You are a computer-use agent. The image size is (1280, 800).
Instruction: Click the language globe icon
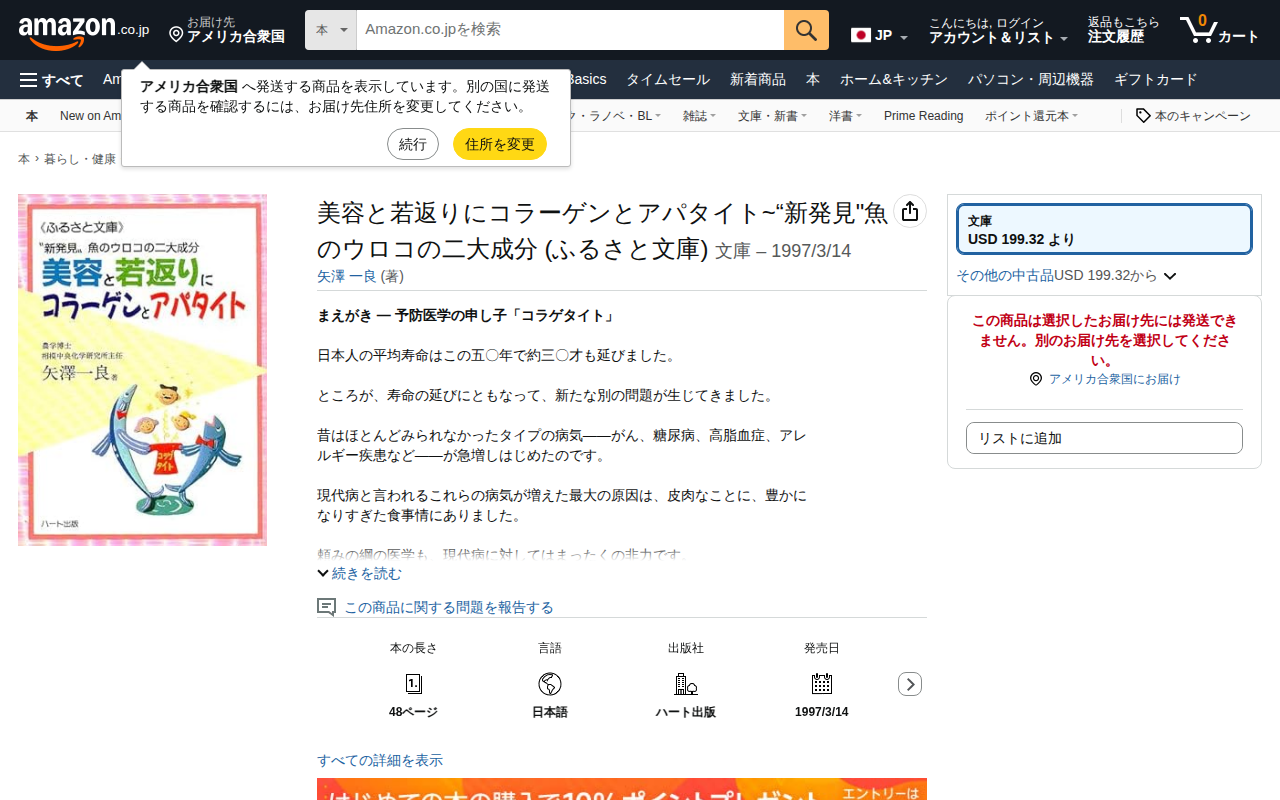pos(550,684)
